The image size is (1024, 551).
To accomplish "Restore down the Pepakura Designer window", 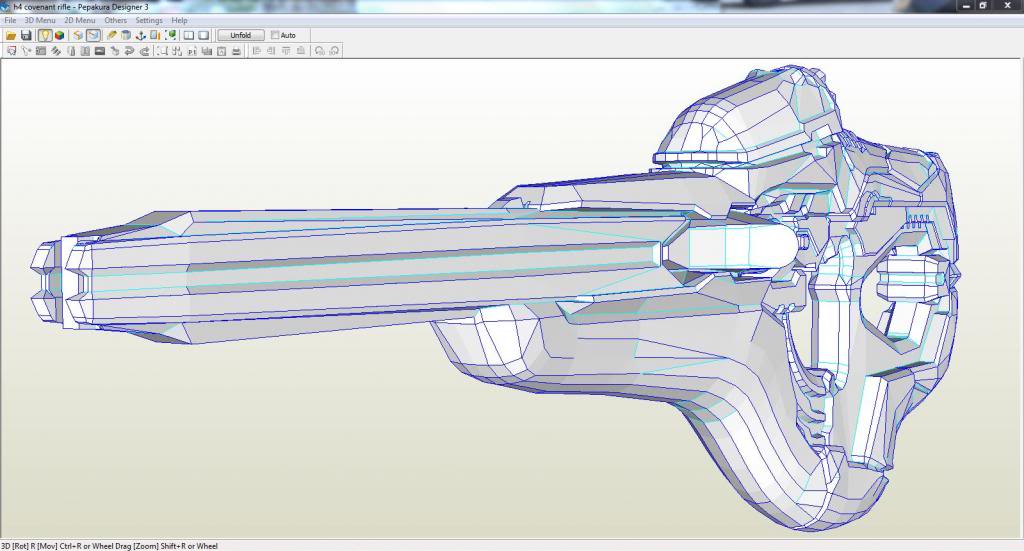I will coord(984,6).
